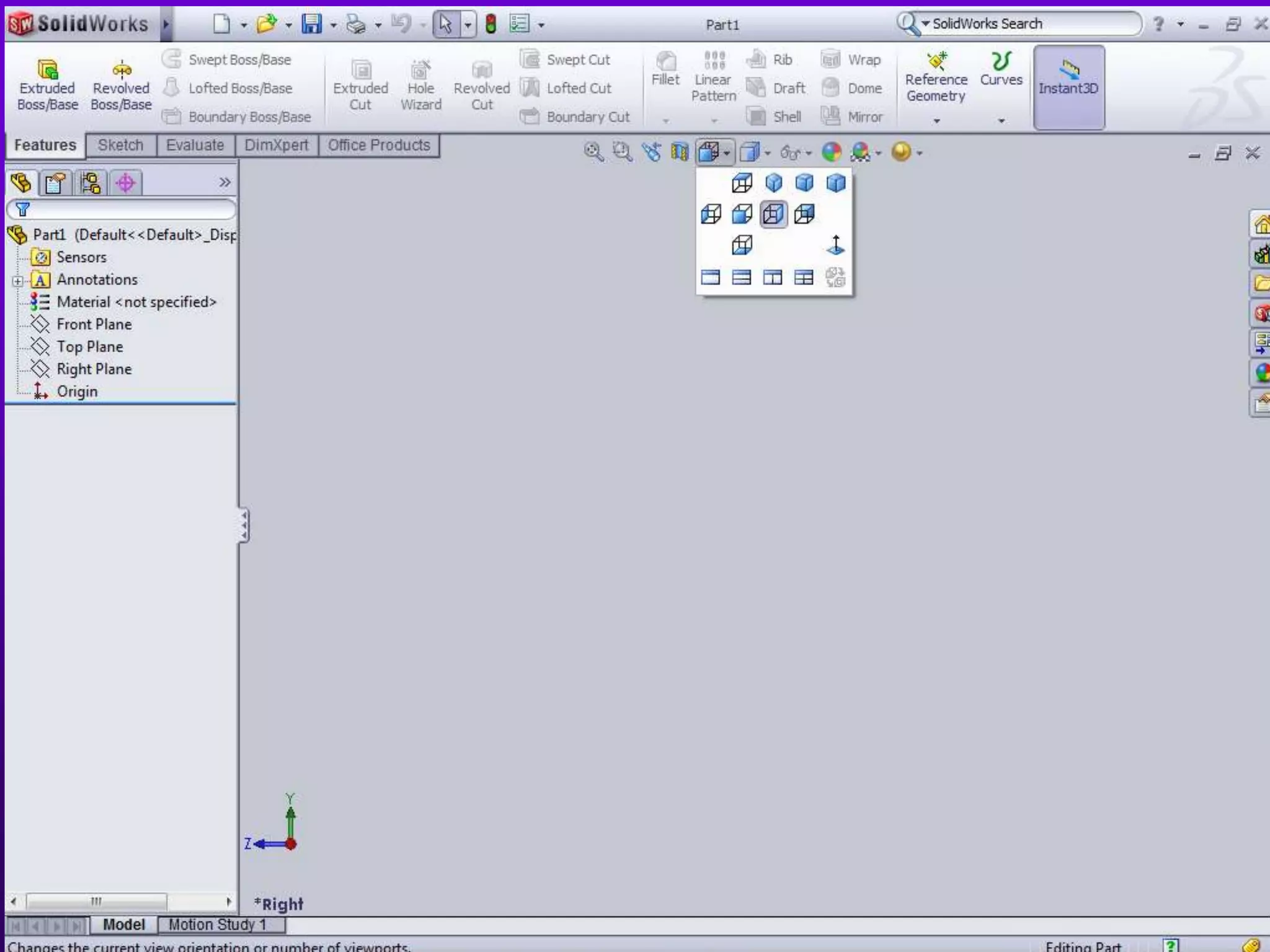Expand the Annotations tree node
Image resolution: width=1270 pixels, height=952 pixels.
pyautogui.click(x=17, y=281)
